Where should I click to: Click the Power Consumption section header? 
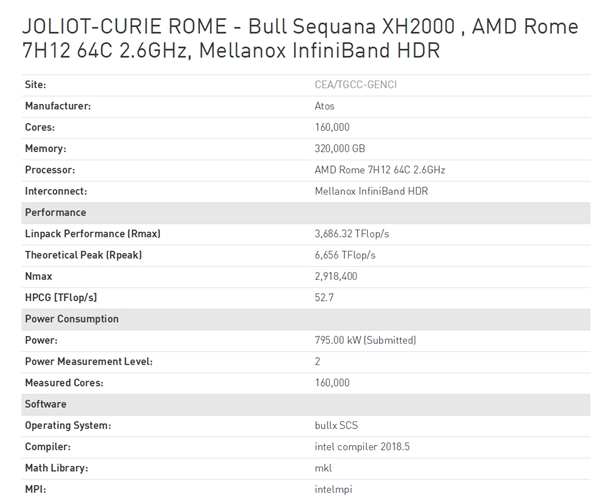[x=71, y=319]
